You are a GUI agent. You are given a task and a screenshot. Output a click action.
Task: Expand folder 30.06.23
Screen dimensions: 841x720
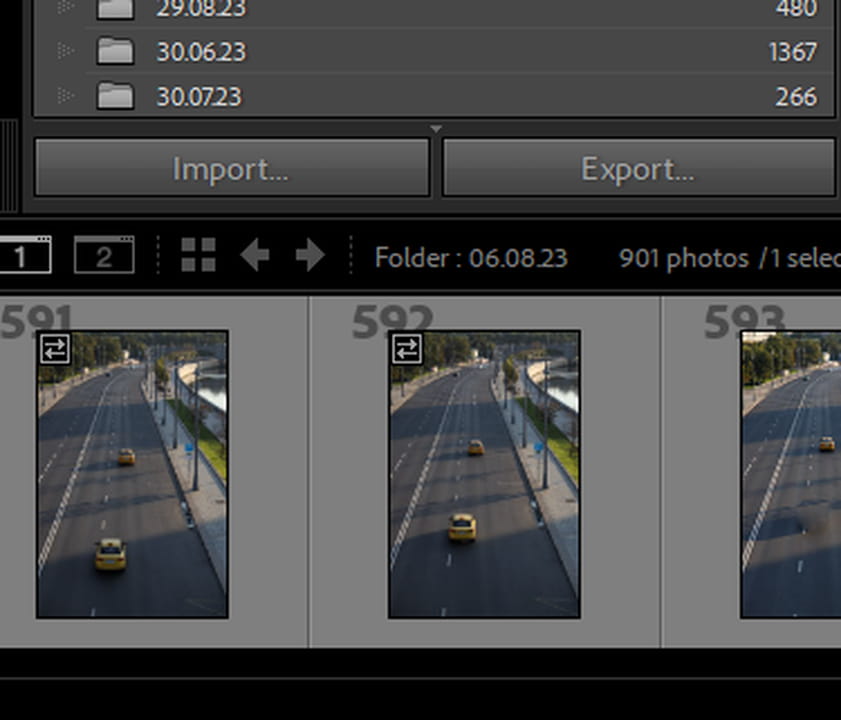click(x=65, y=51)
